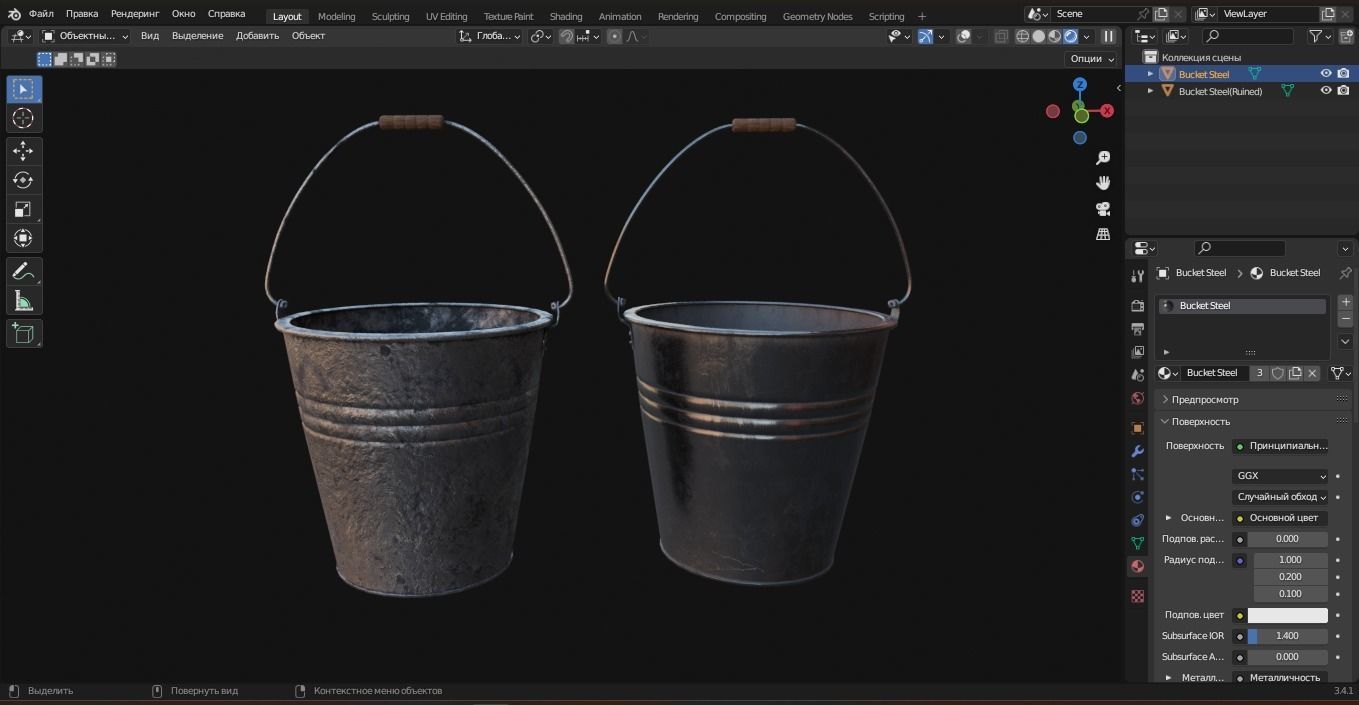
Task: Toggle proportional editing
Action: pos(615,36)
